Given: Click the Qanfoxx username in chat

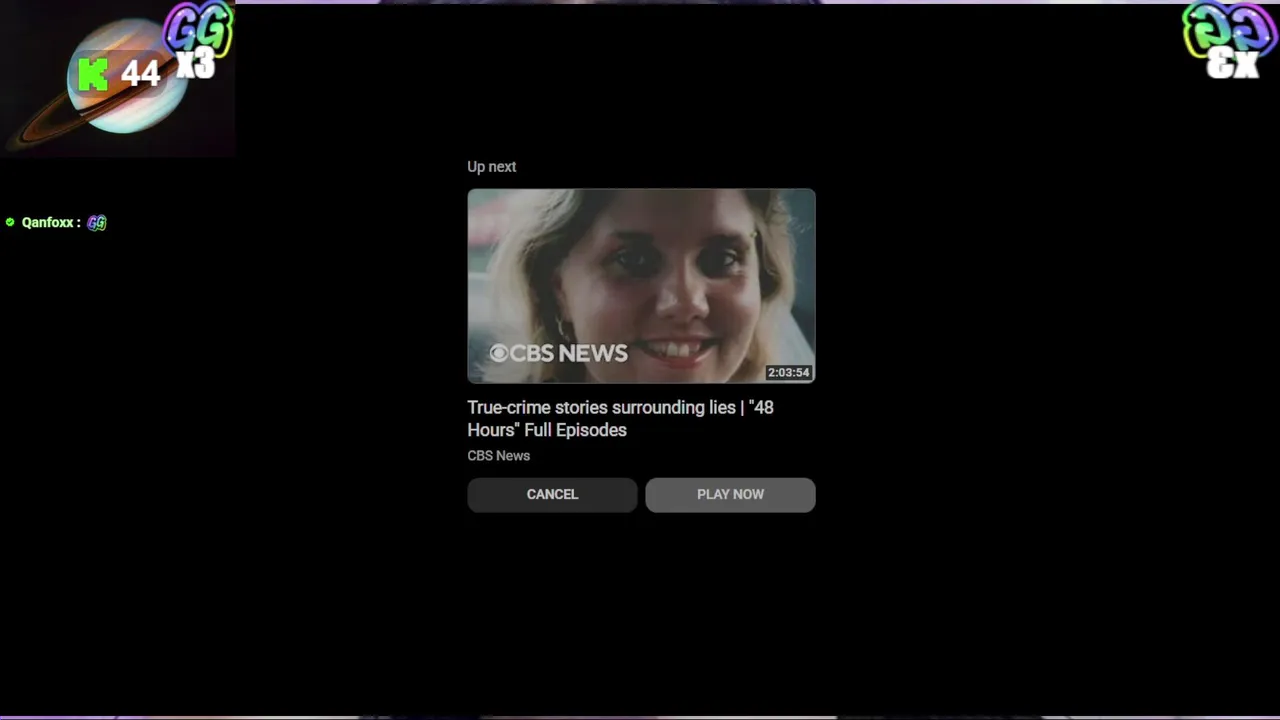Looking at the screenshot, I should pyautogui.click(x=46, y=222).
